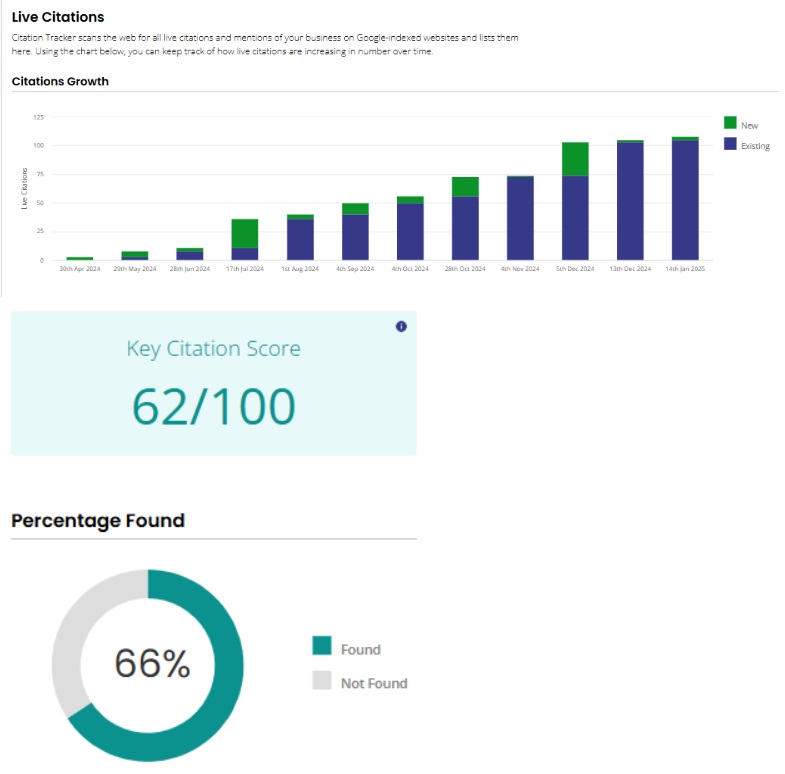Click the Found legend teal swatch
Image resolution: width=785 pixels, height=774 pixels.
tap(321, 648)
